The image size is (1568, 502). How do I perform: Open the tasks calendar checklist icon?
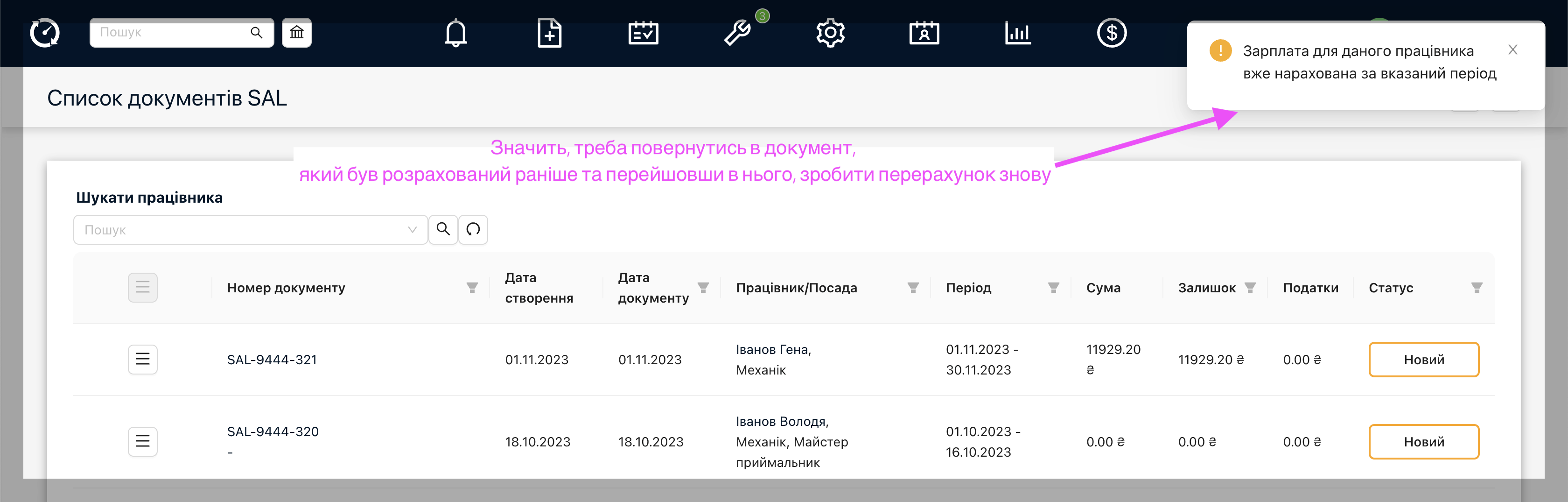click(643, 33)
